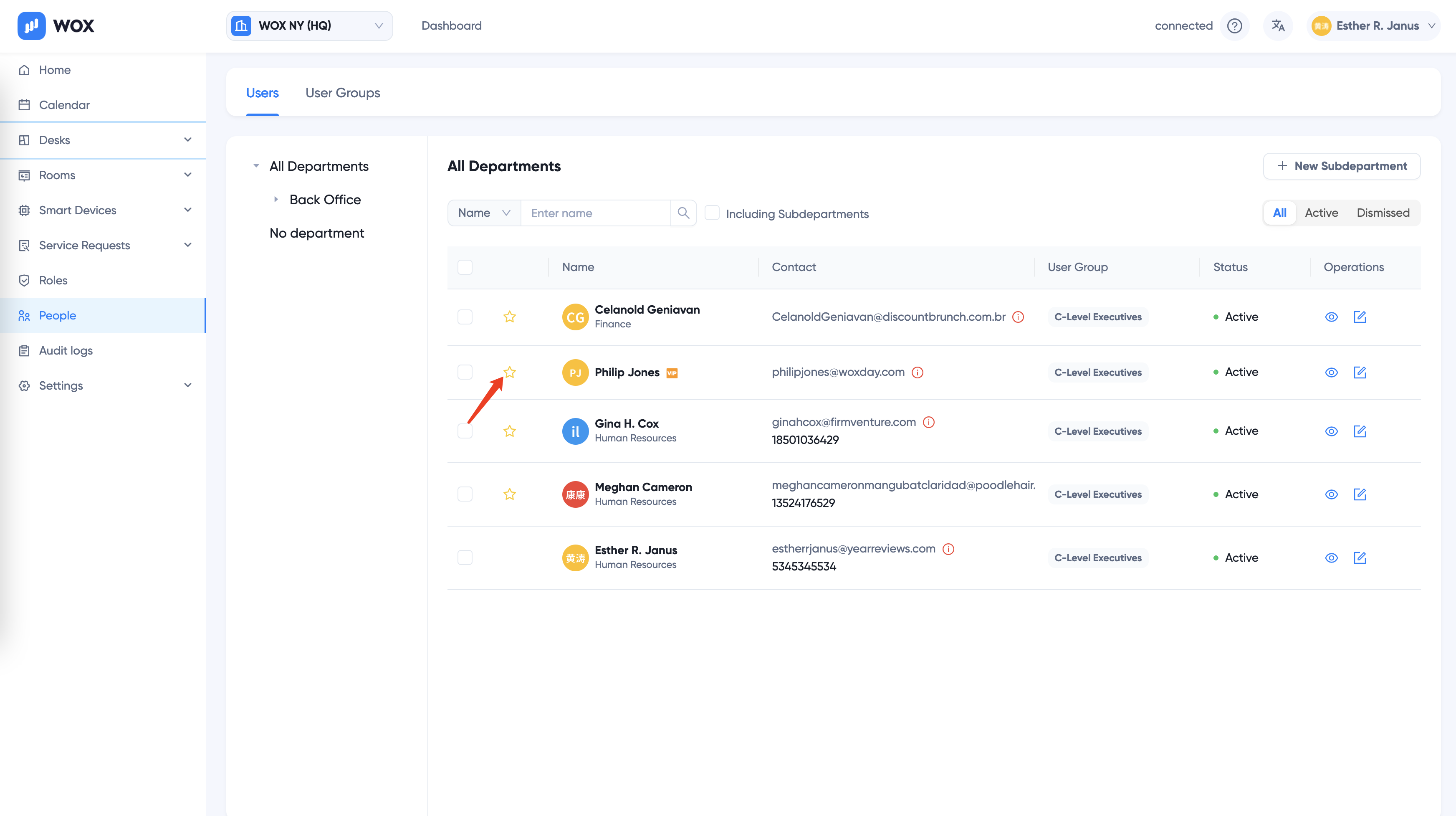Viewport: 1456px width, 816px height.
Task: Check the Esther R. Janus row checkbox
Action: coord(465,558)
